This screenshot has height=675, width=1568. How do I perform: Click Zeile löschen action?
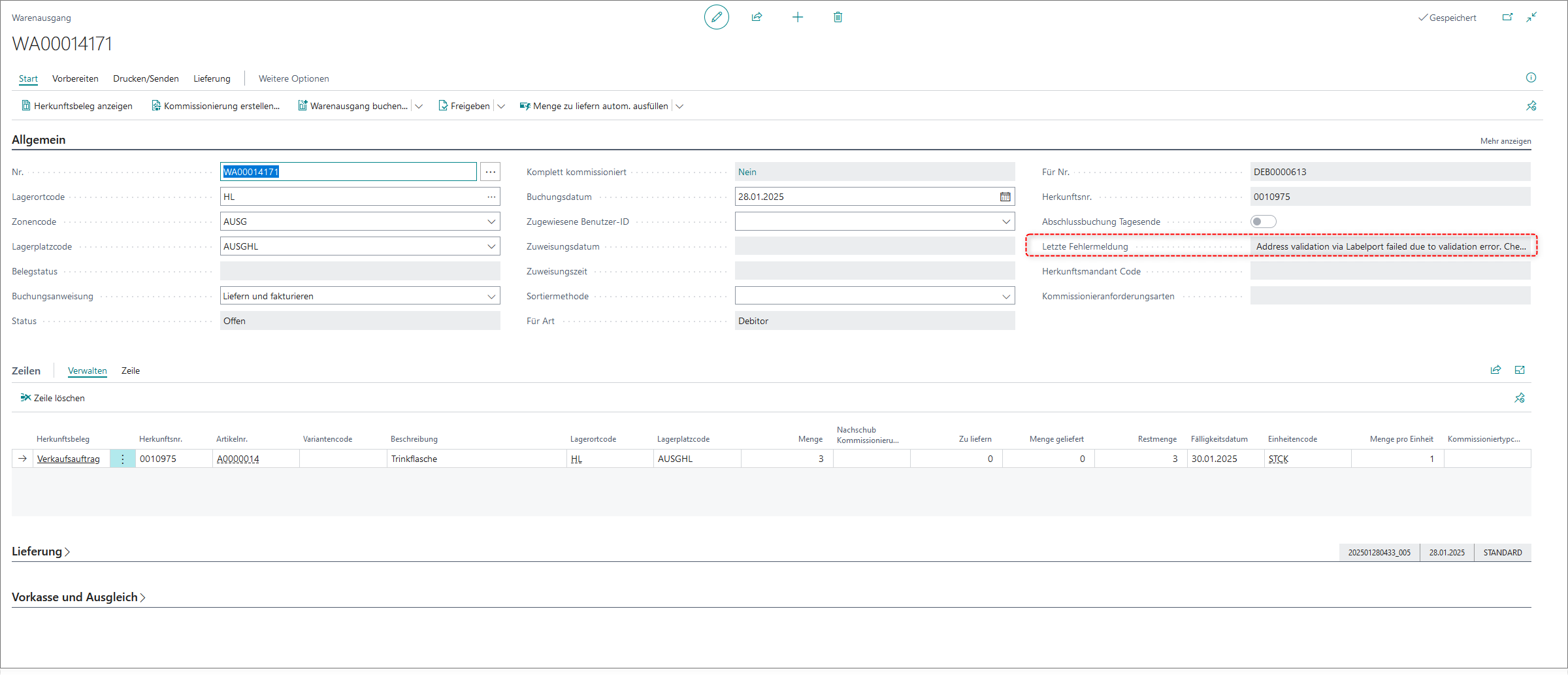coord(52,398)
